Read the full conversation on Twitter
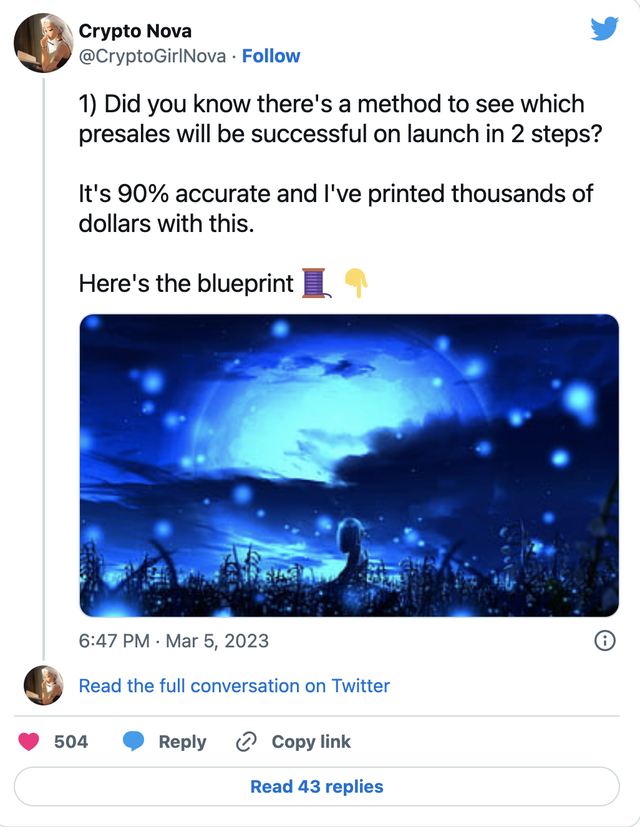 (234, 686)
